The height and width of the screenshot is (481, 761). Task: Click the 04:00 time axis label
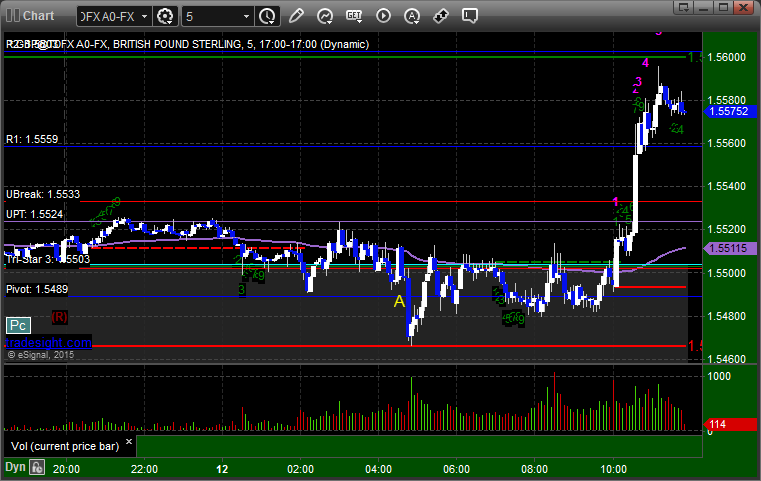[x=379, y=469]
